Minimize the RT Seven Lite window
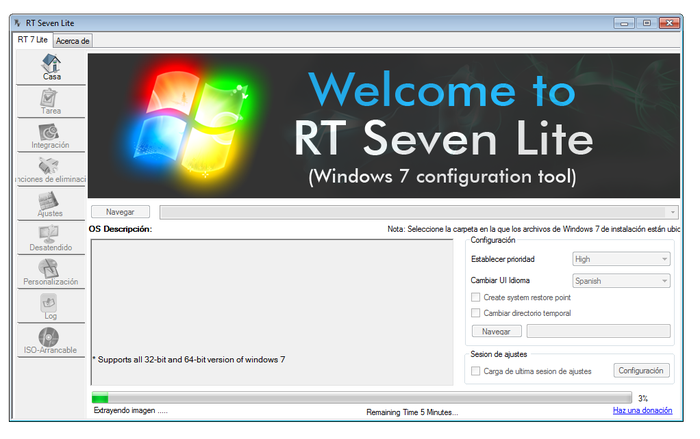This screenshot has width=700, height=439. (624, 23)
